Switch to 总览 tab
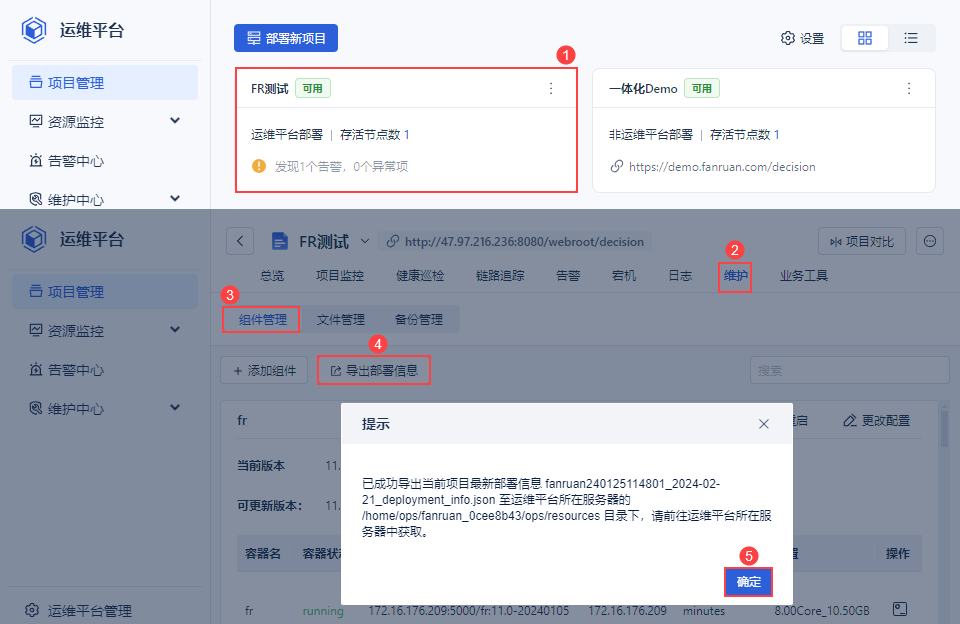Screen dimensions: 960x624 [x=272, y=276]
